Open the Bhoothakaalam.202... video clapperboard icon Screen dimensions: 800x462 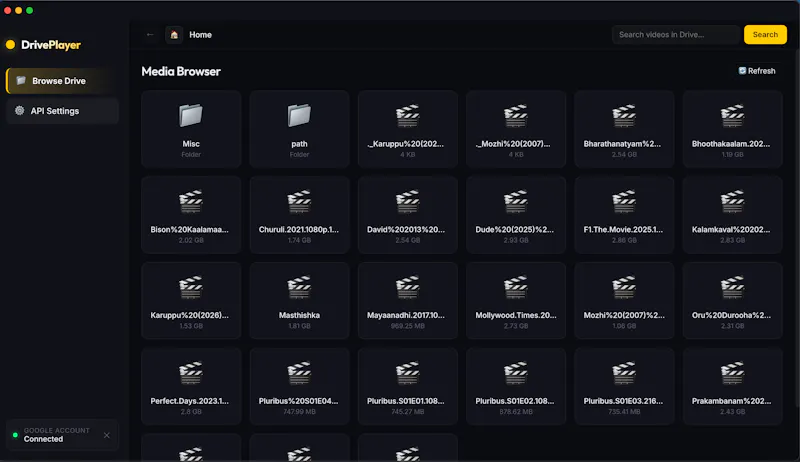coord(732,116)
